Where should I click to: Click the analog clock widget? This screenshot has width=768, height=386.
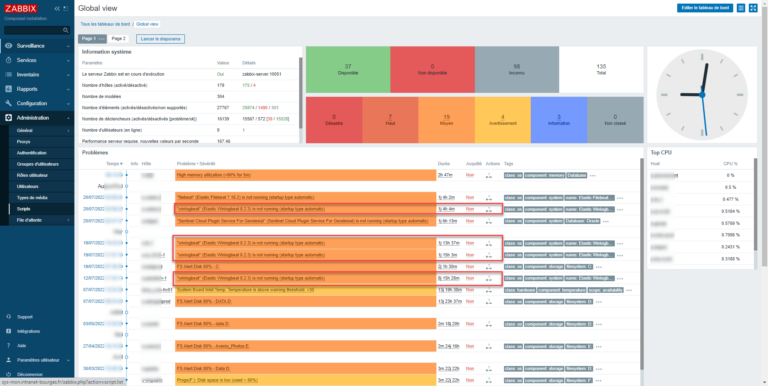point(702,94)
